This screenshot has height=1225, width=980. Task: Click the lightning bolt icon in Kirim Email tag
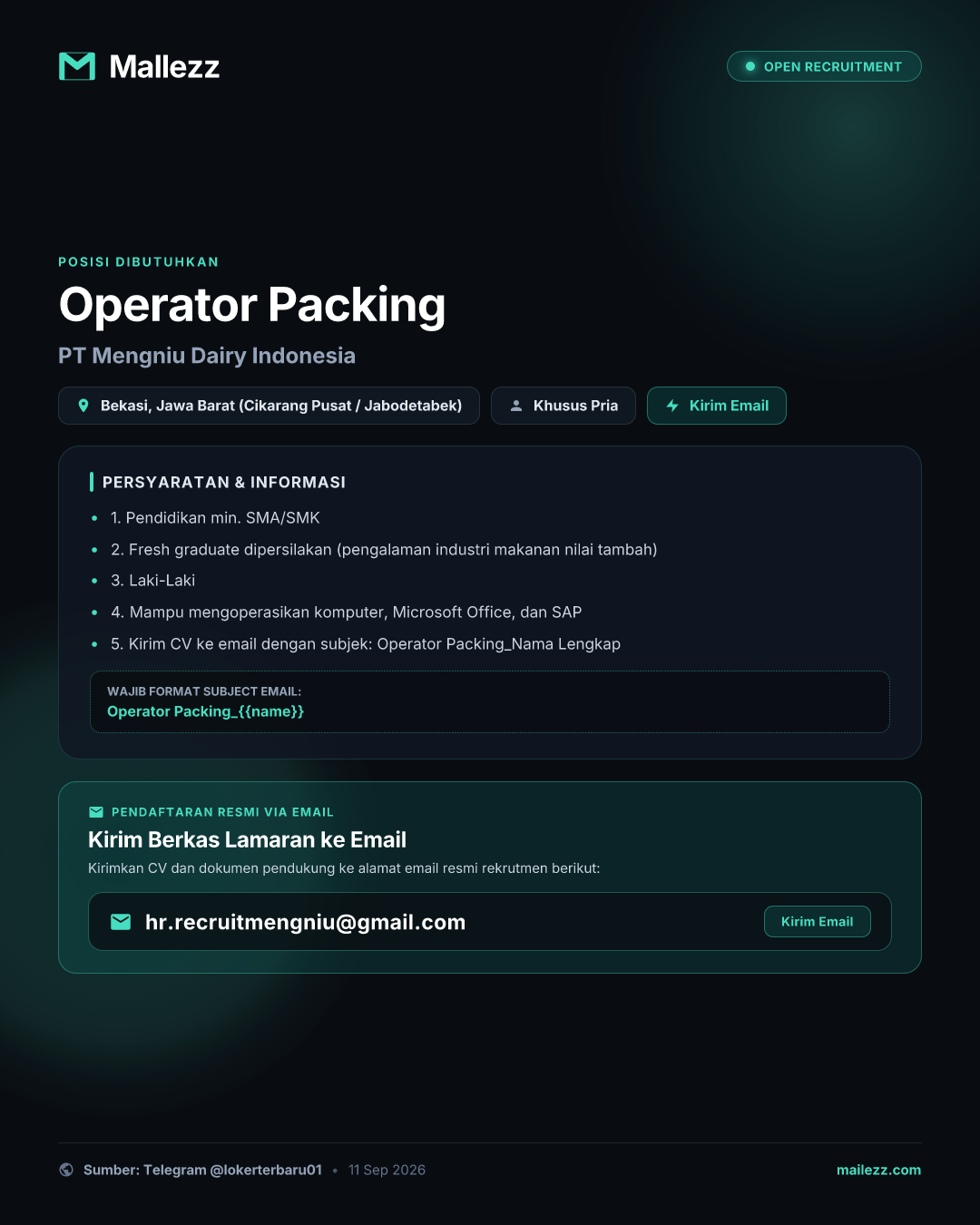[672, 406]
